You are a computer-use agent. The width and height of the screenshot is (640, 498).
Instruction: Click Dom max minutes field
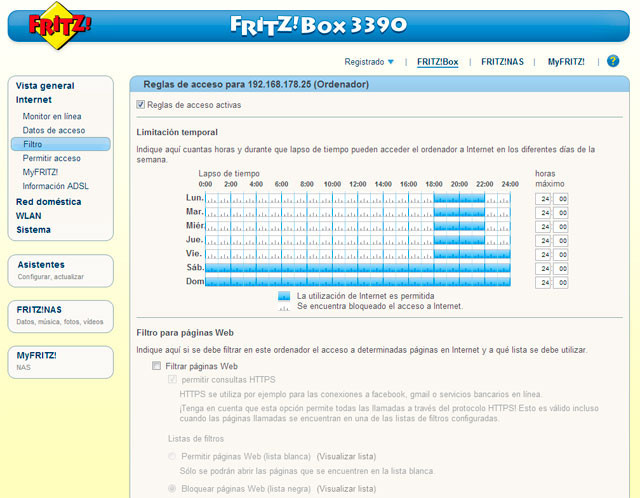pyautogui.click(x=561, y=282)
